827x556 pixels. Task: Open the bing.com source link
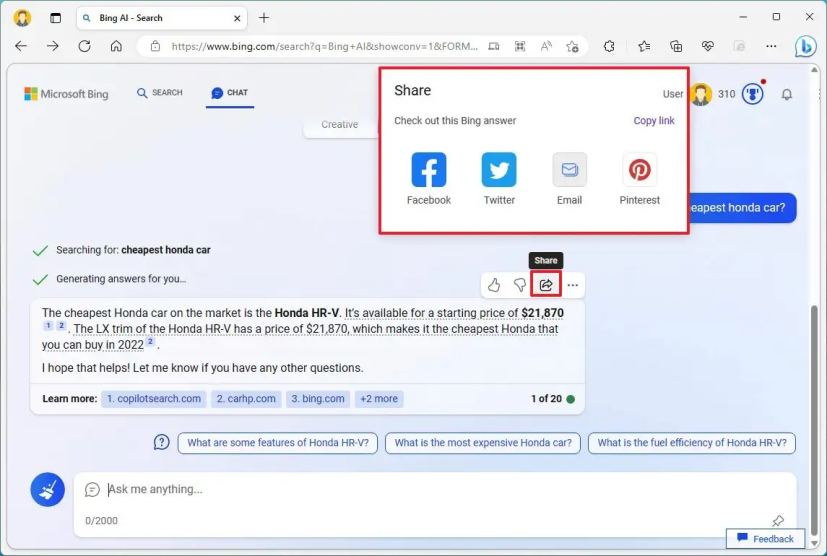[x=318, y=399]
